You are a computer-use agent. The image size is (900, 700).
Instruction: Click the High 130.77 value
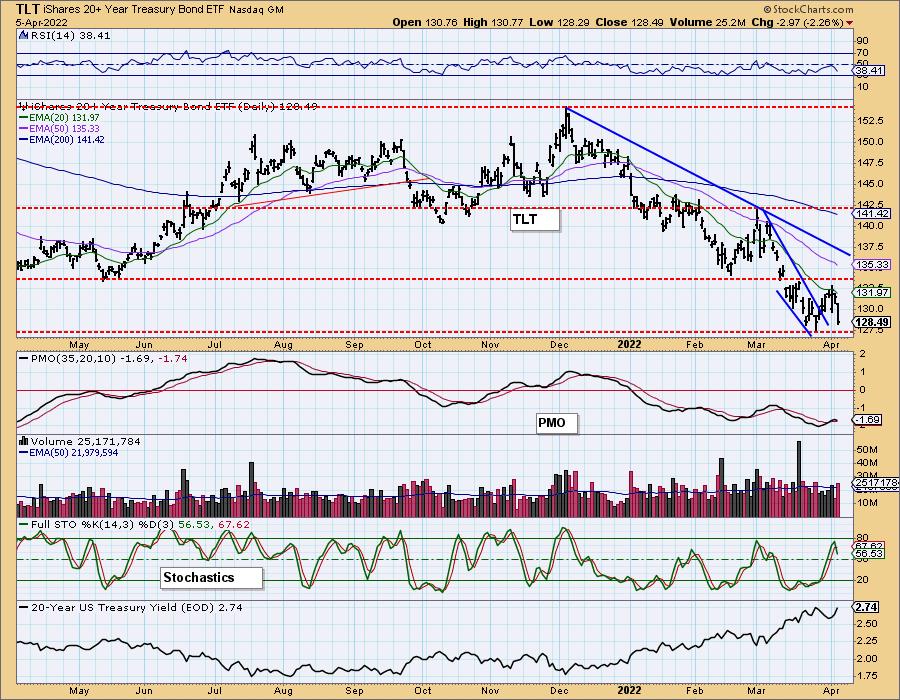[493, 22]
